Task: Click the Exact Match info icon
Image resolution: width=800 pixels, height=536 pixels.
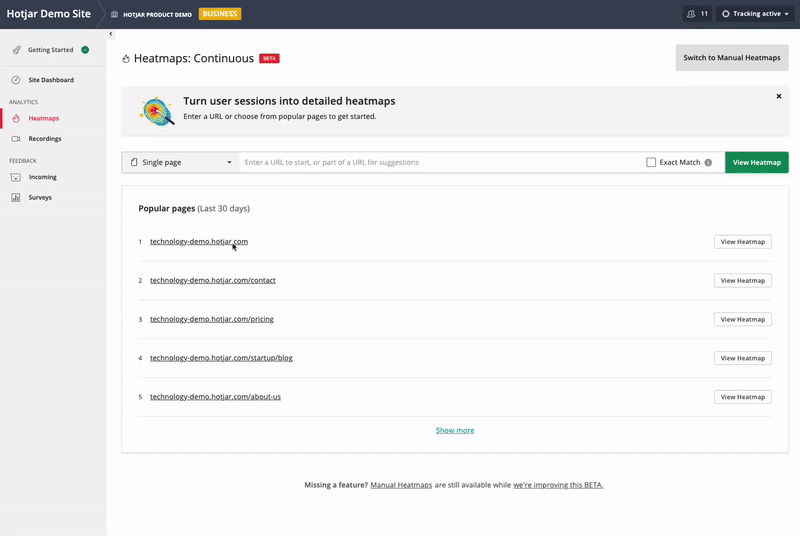Action: coord(708,162)
